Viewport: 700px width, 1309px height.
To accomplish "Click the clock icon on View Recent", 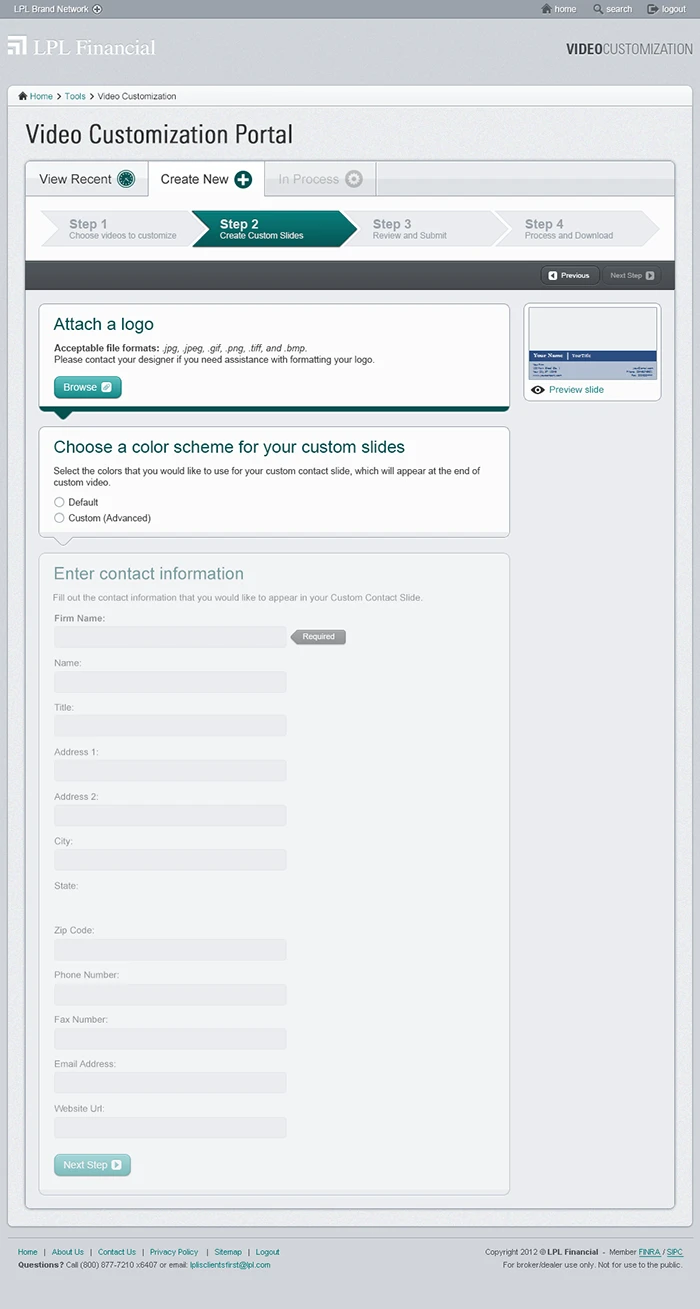I will pyautogui.click(x=126, y=179).
